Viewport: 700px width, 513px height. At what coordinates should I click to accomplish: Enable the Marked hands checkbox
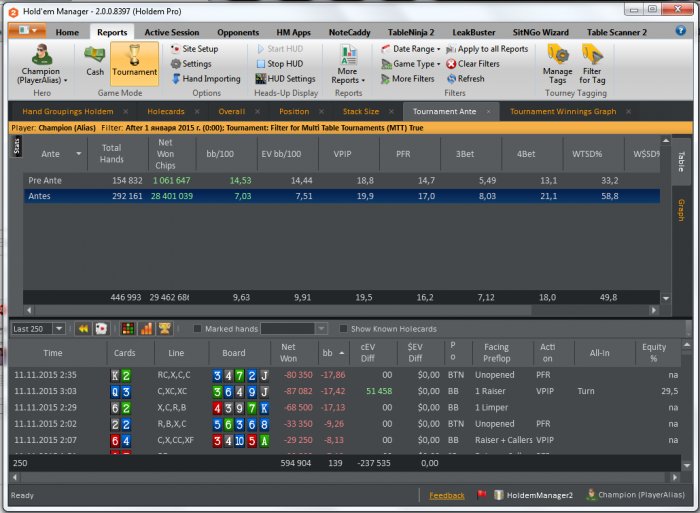[x=197, y=328]
